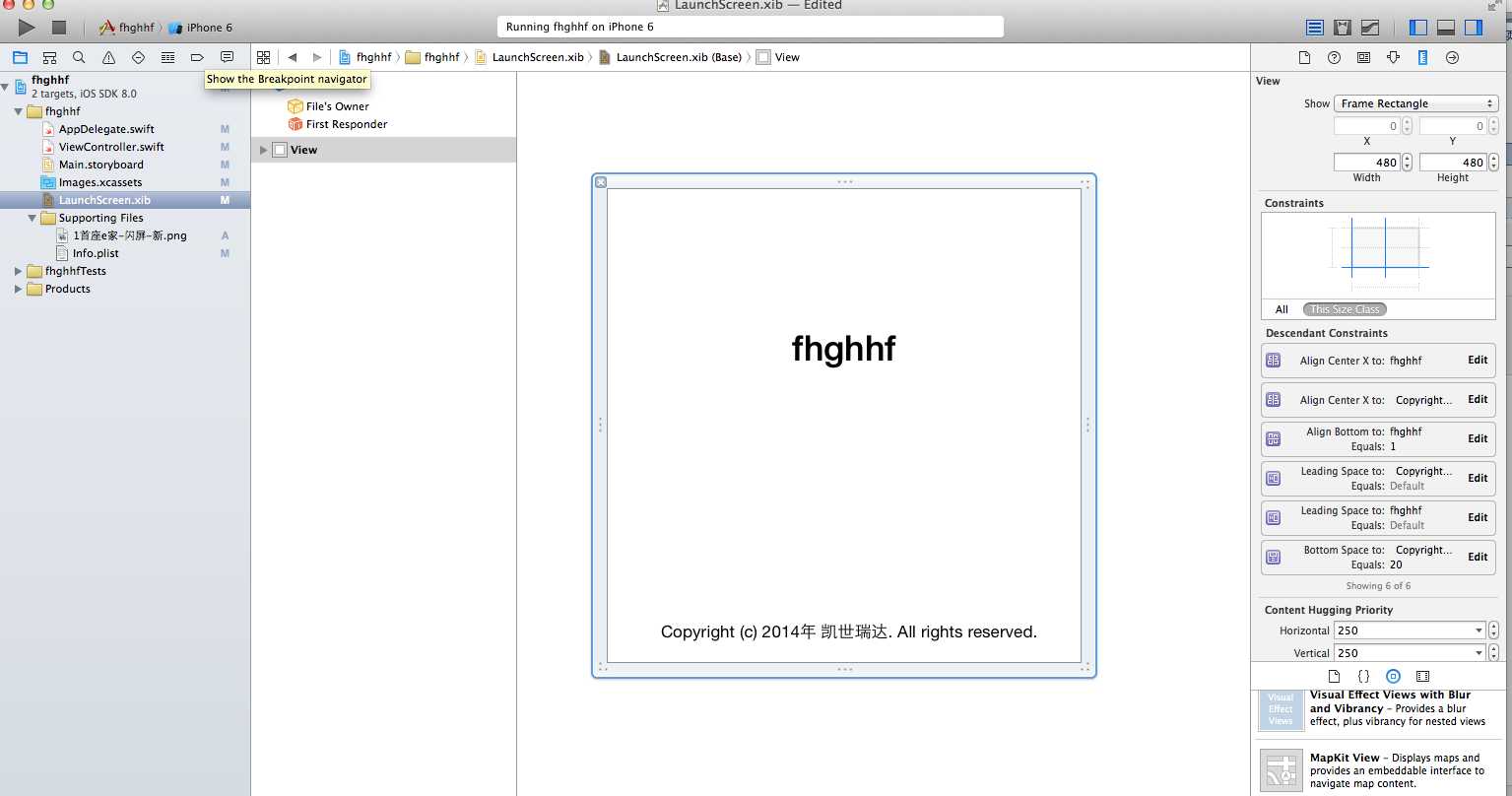Go forward in editor history

316,57
